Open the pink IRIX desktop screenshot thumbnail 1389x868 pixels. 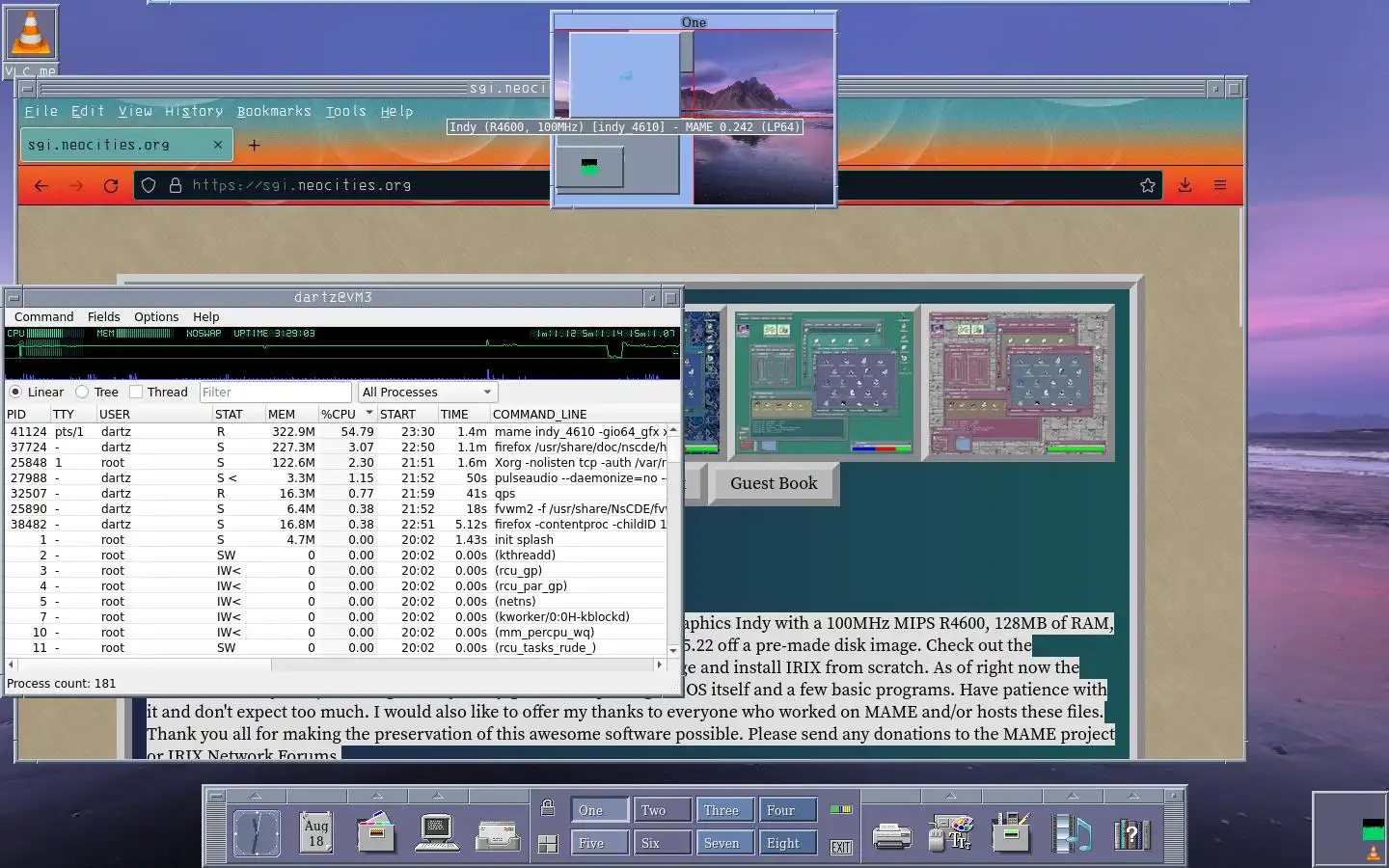pyautogui.click(x=1018, y=384)
